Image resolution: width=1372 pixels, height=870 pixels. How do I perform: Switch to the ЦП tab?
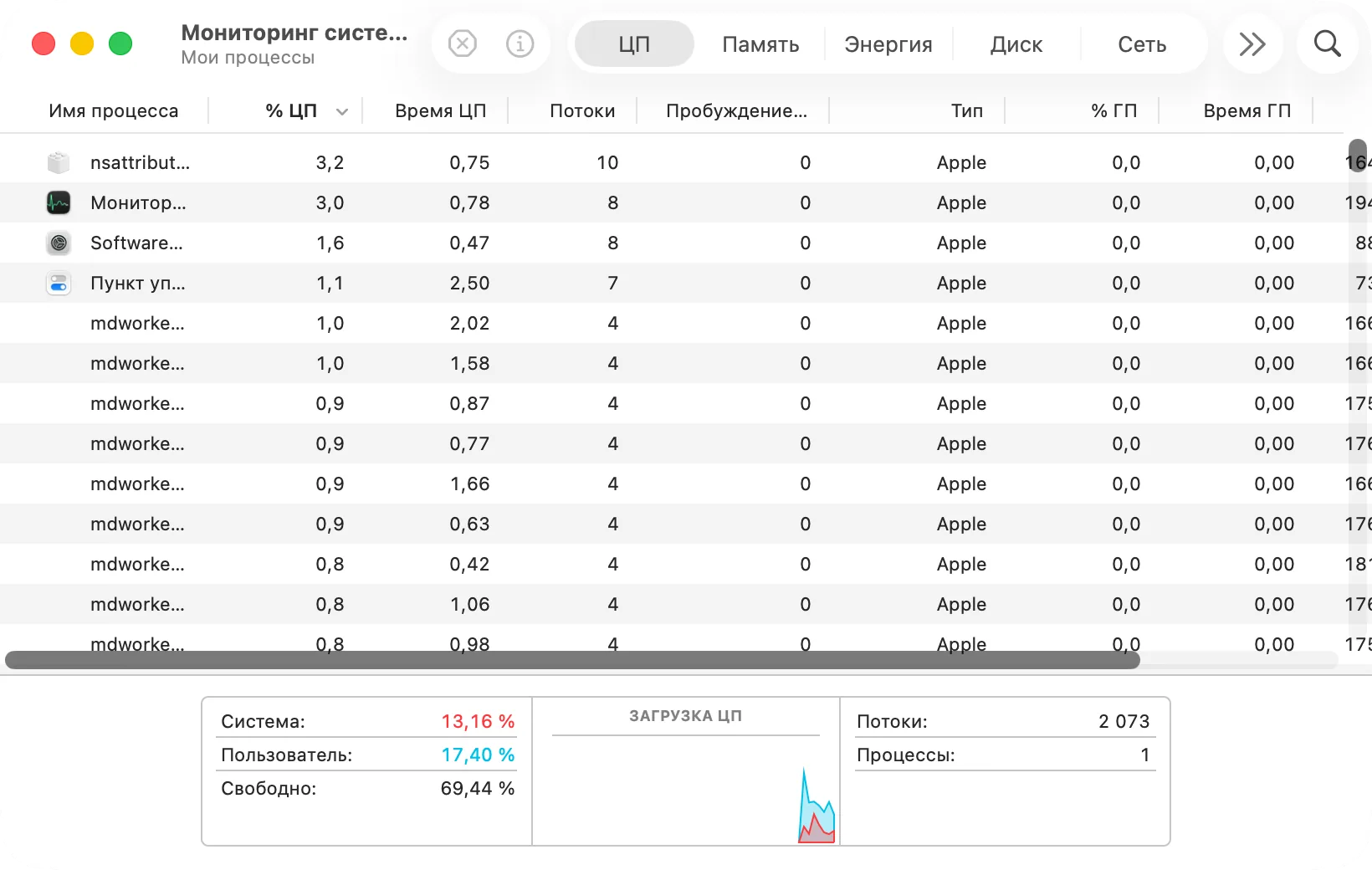coord(634,43)
